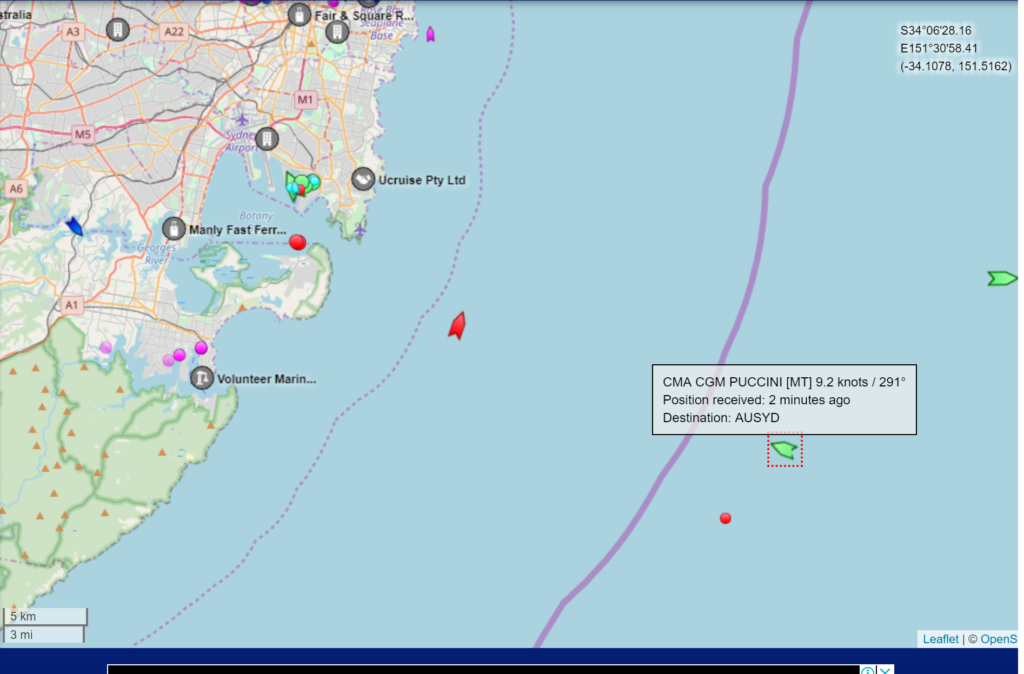Click the building marker at Sydney Airport

tap(266, 139)
